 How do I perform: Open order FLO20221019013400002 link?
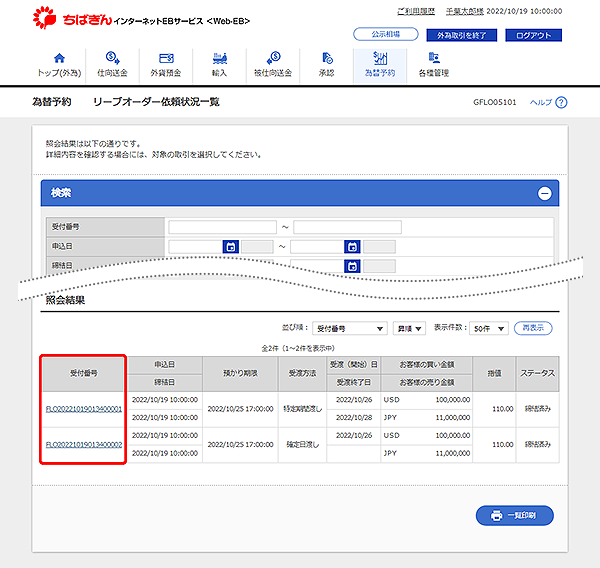[x=84, y=445]
